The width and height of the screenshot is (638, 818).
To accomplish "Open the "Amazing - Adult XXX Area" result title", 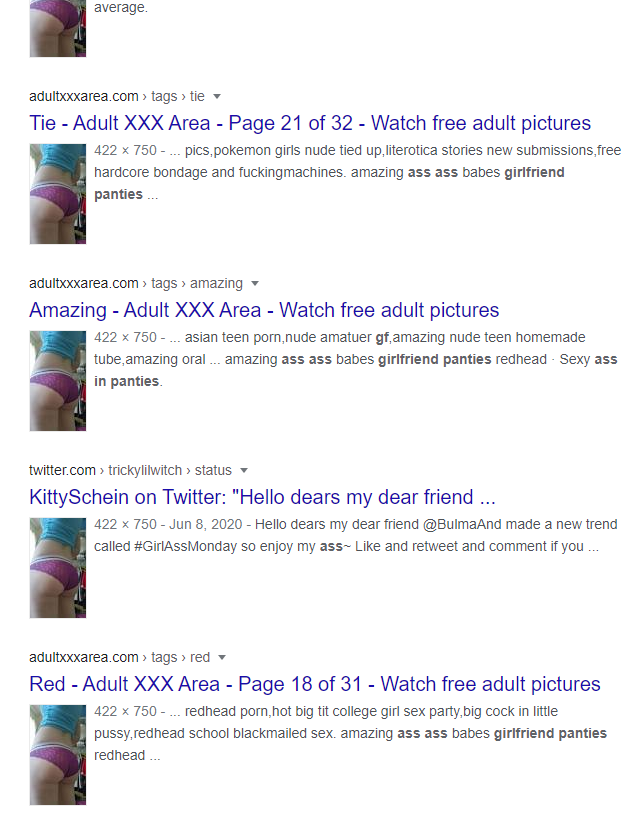I will [x=264, y=310].
